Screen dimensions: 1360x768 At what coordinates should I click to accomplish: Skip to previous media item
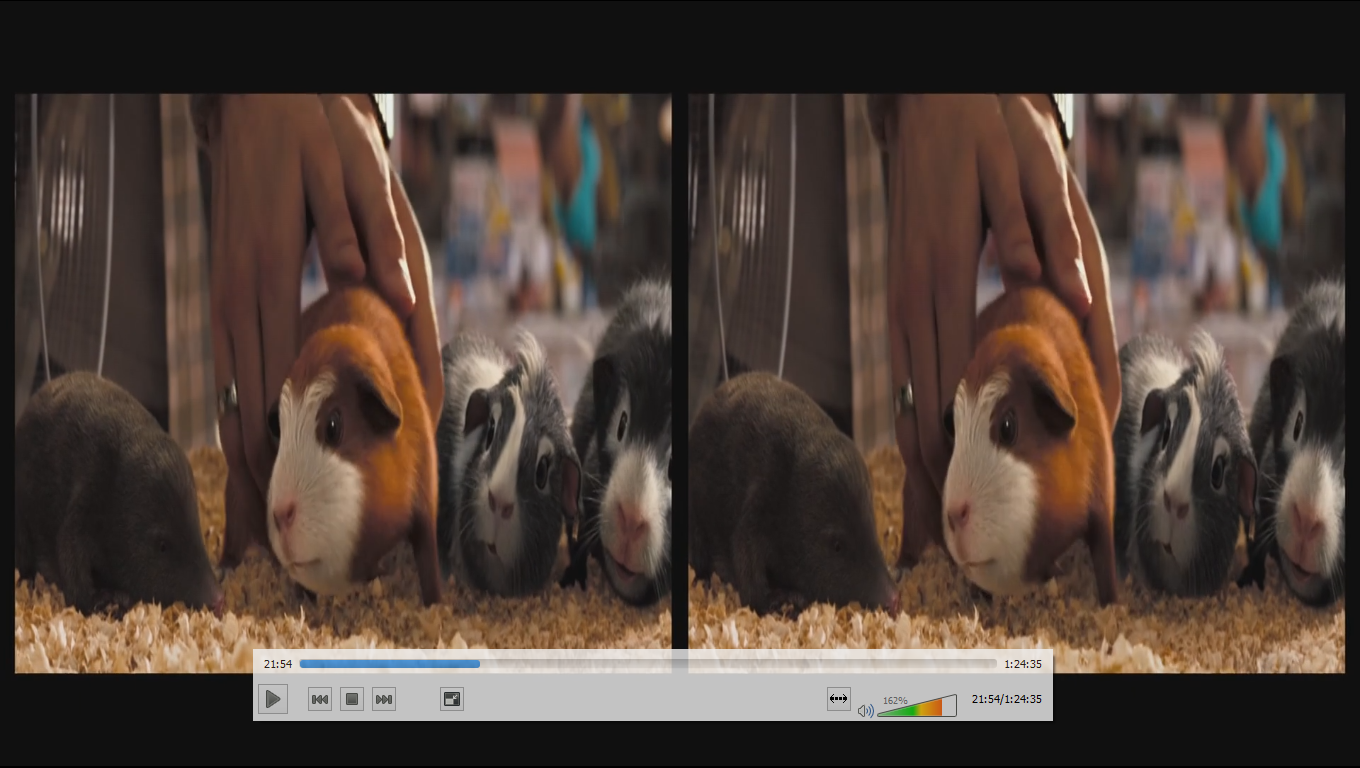(x=320, y=699)
